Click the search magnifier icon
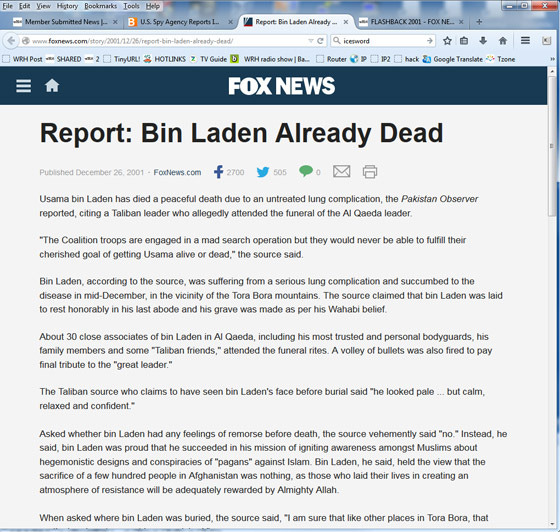Screen dimensions: 560x532 pos(336,41)
